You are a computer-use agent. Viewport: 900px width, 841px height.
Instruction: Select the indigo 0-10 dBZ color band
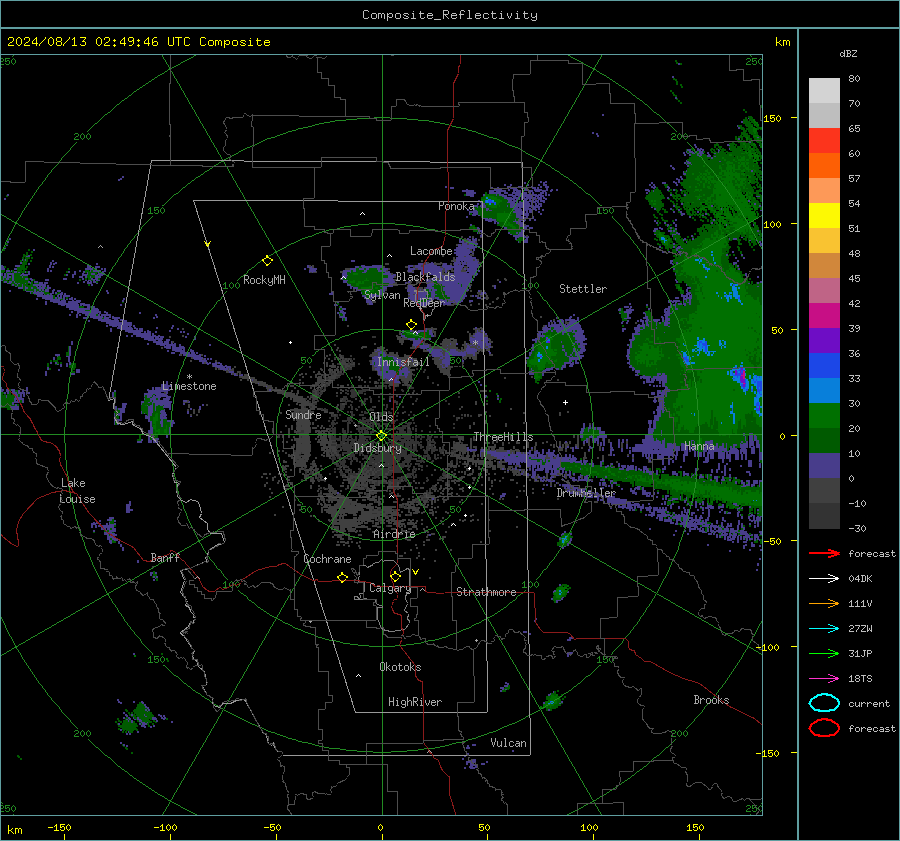(824, 466)
